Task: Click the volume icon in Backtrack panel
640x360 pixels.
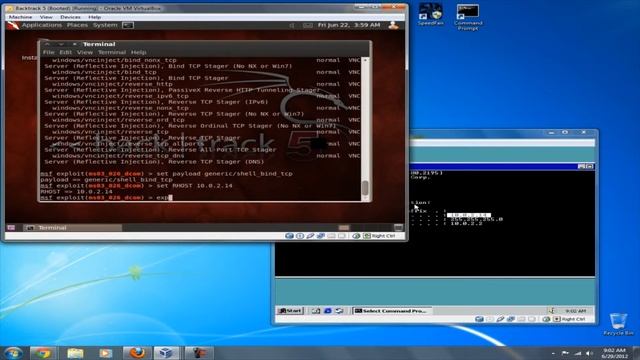Action: point(292,25)
